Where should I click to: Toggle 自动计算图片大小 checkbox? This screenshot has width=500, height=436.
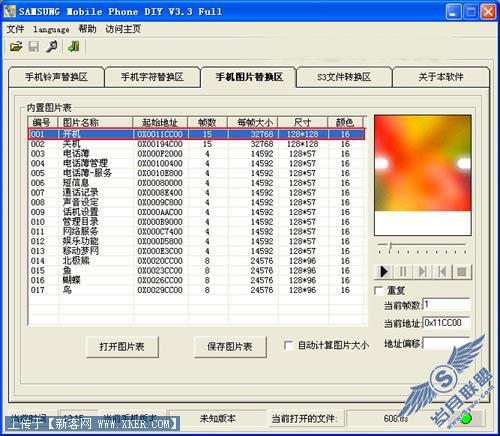tap(288, 345)
